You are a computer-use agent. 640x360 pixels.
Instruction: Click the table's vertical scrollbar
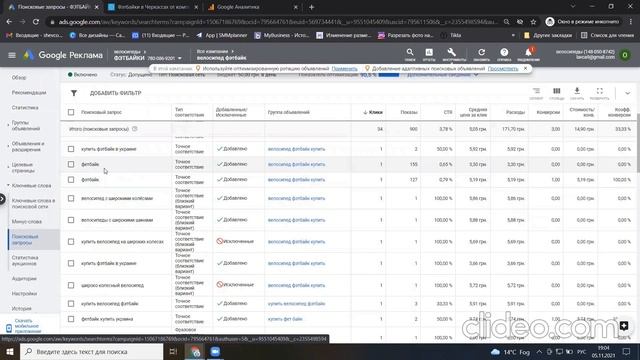(x=637, y=143)
